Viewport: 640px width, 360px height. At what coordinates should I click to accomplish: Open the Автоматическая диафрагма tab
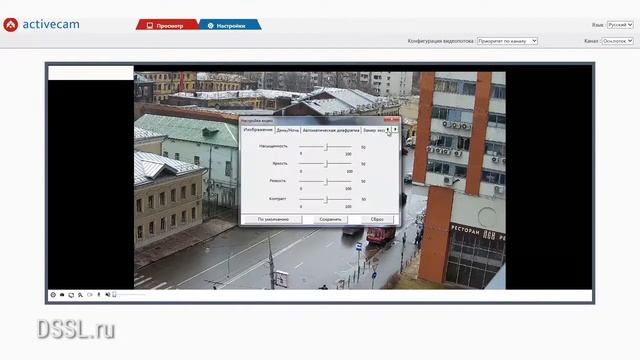331,130
